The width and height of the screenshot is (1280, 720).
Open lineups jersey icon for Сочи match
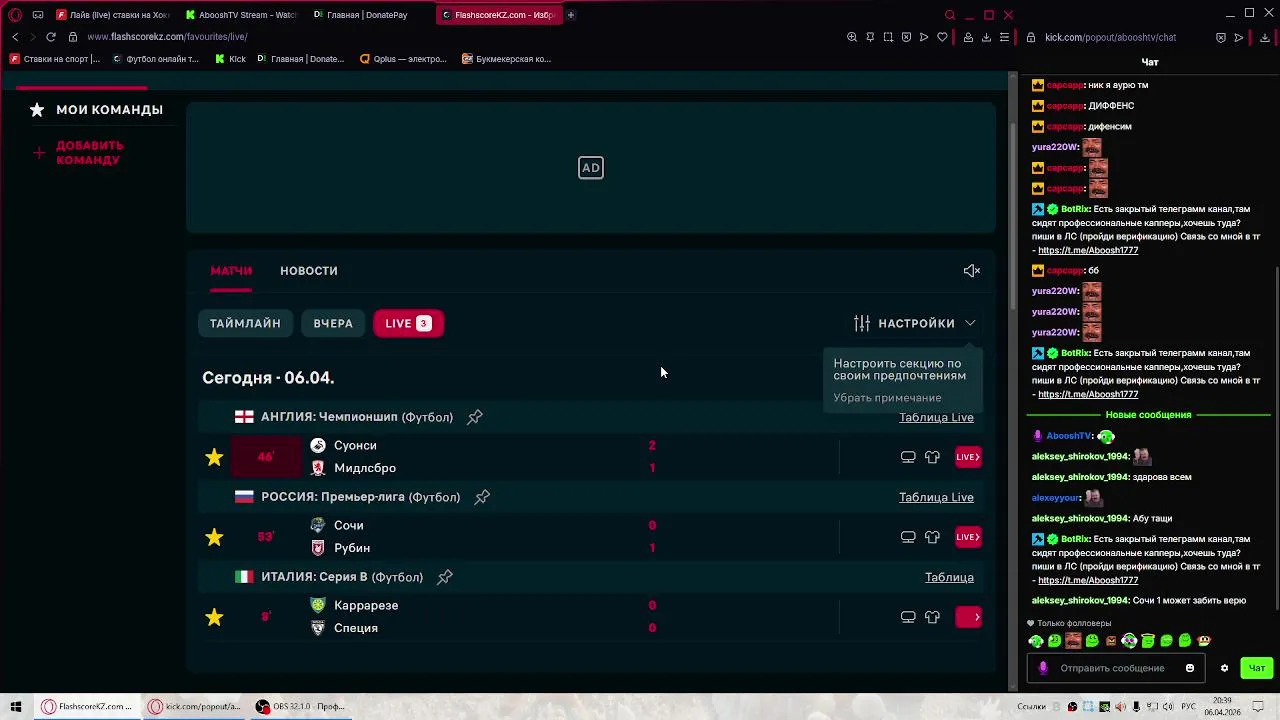[x=932, y=537]
